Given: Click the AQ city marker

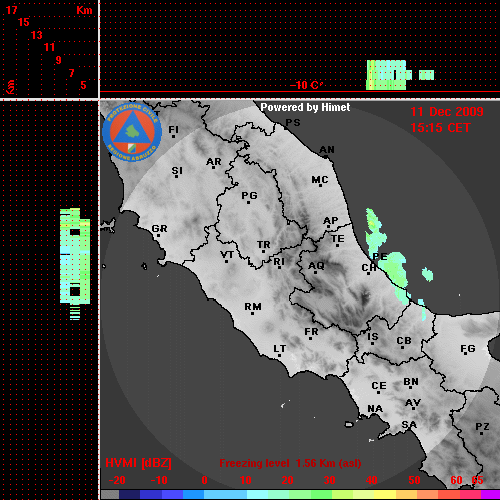Looking at the screenshot, I should [316, 272].
